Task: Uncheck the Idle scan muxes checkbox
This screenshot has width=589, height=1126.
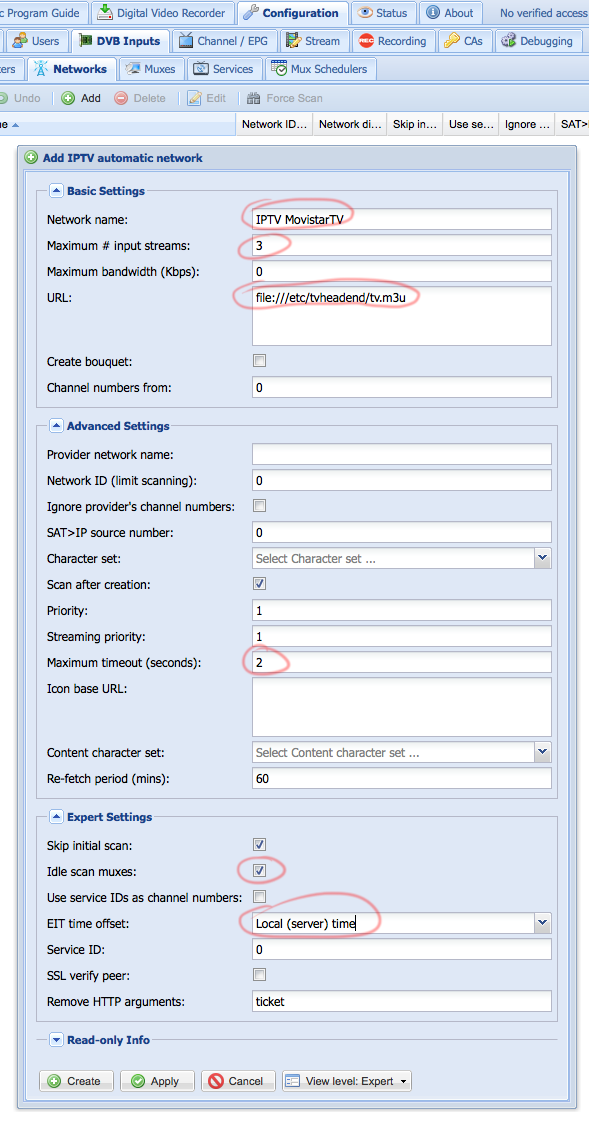Action: pos(259,870)
